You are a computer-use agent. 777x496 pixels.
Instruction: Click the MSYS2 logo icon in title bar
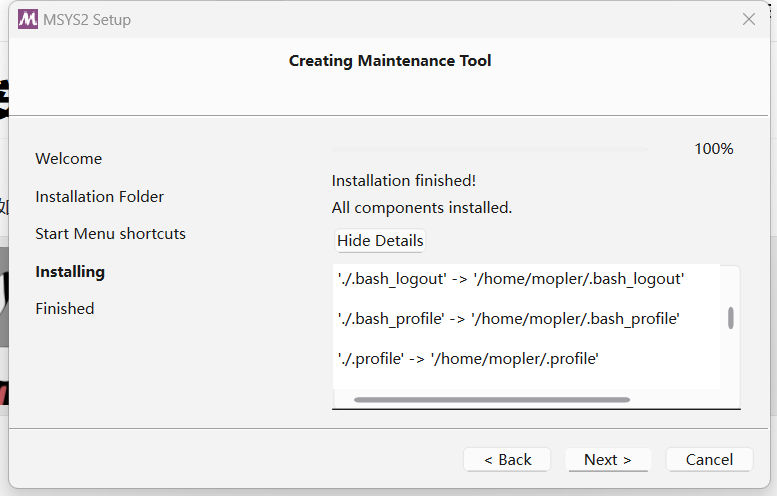(28, 19)
